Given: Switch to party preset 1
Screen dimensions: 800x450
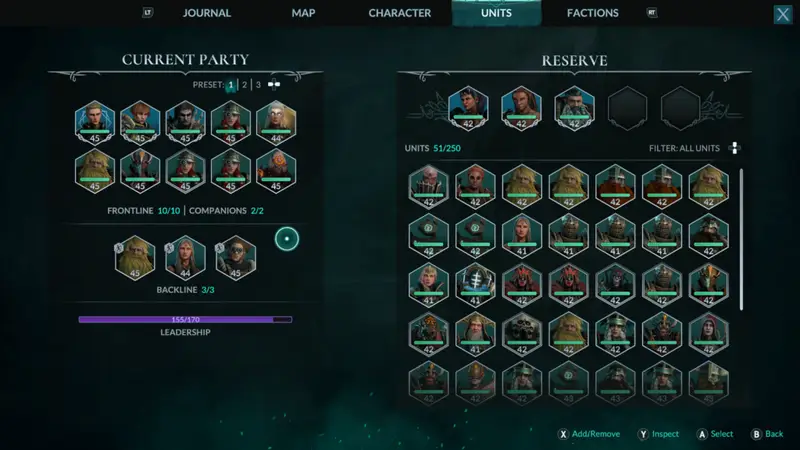Looking at the screenshot, I should pos(231,85).
